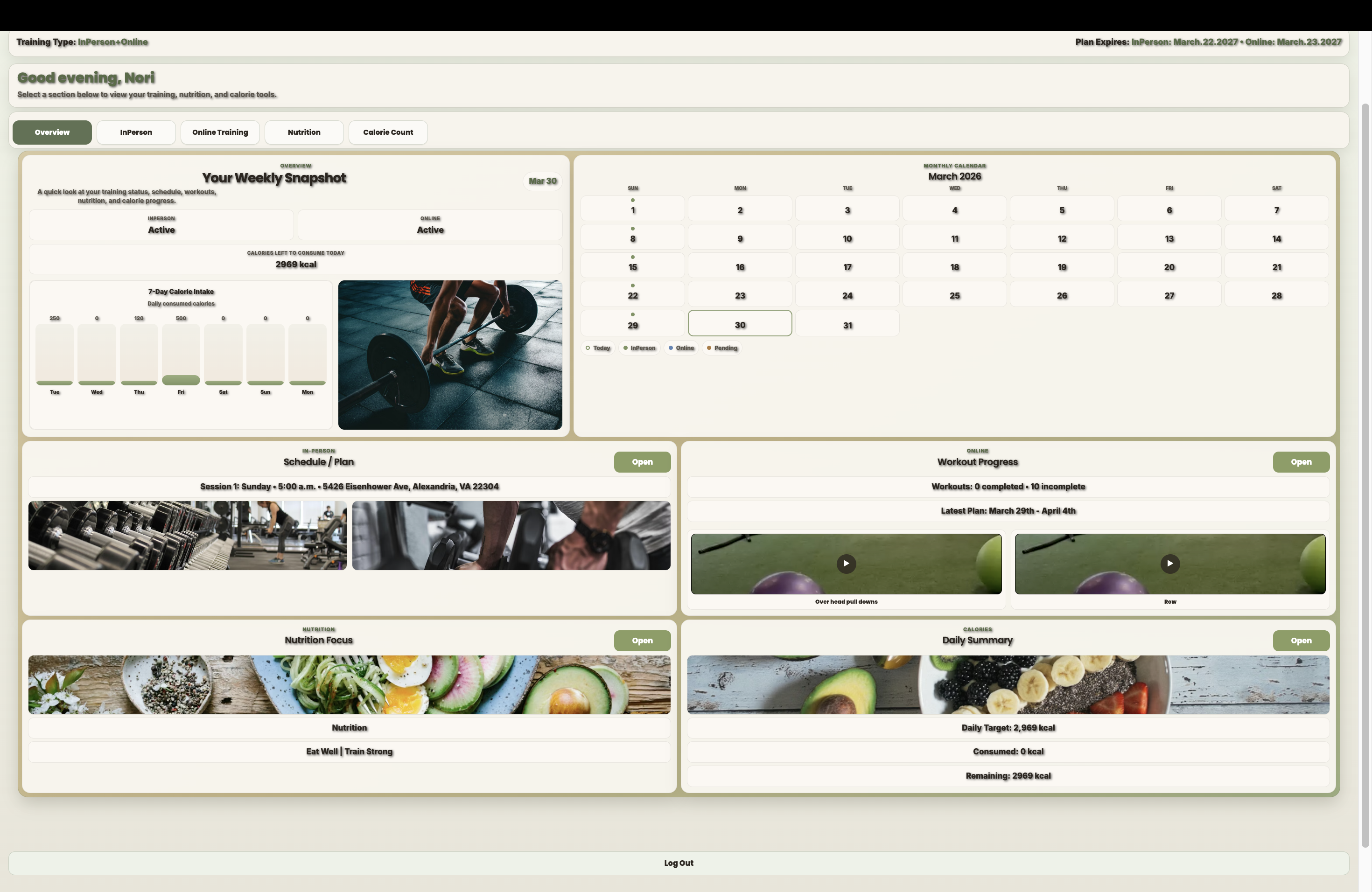Switch to the Calorie Count tab
This screenshot has width=1372, height=892.
tap(388, 132)
